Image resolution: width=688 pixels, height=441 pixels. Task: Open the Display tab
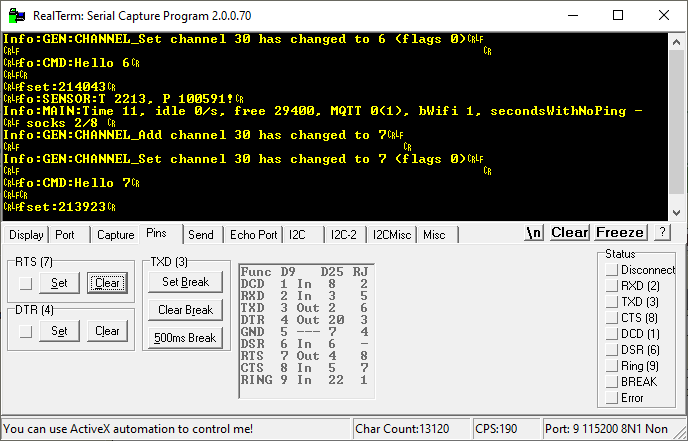[x=26, y=235]
